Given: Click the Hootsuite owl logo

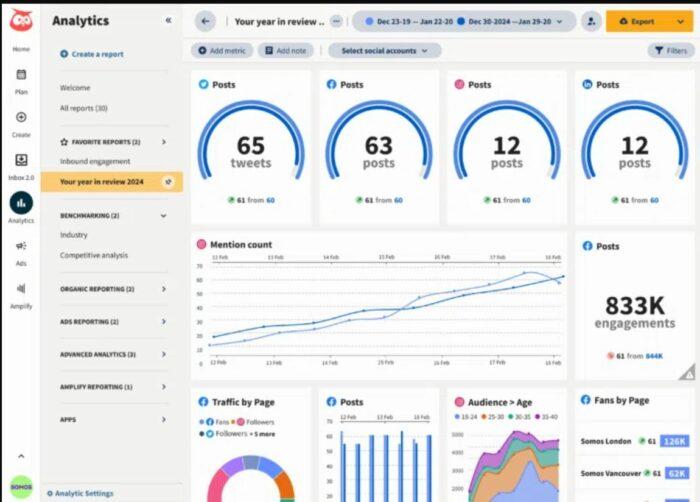Looking at the screenshot, I should click(21, 20).
